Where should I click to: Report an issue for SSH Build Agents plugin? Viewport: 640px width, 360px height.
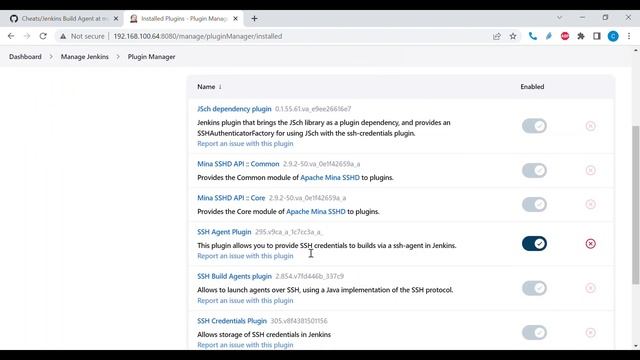point(245,300)
